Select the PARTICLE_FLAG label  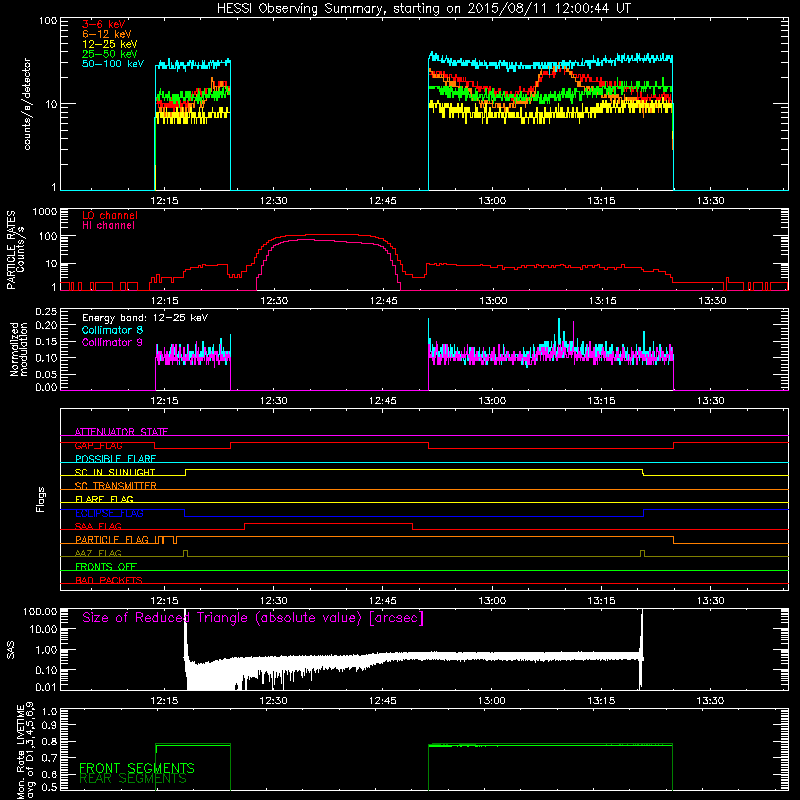point(113,540)
